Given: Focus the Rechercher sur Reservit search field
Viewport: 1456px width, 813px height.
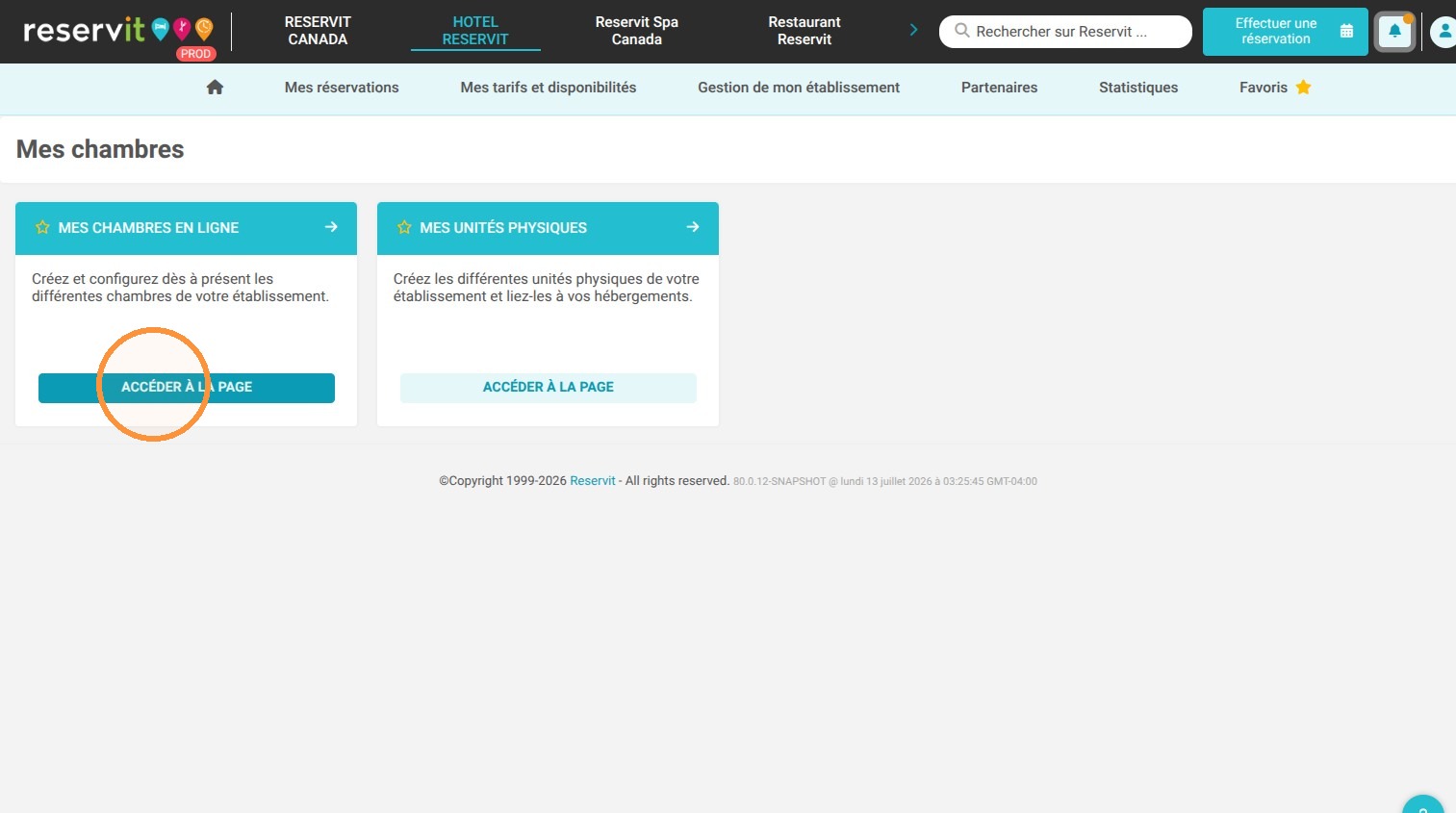Looking at the screenshot, I should click(x=1065, y=32).
